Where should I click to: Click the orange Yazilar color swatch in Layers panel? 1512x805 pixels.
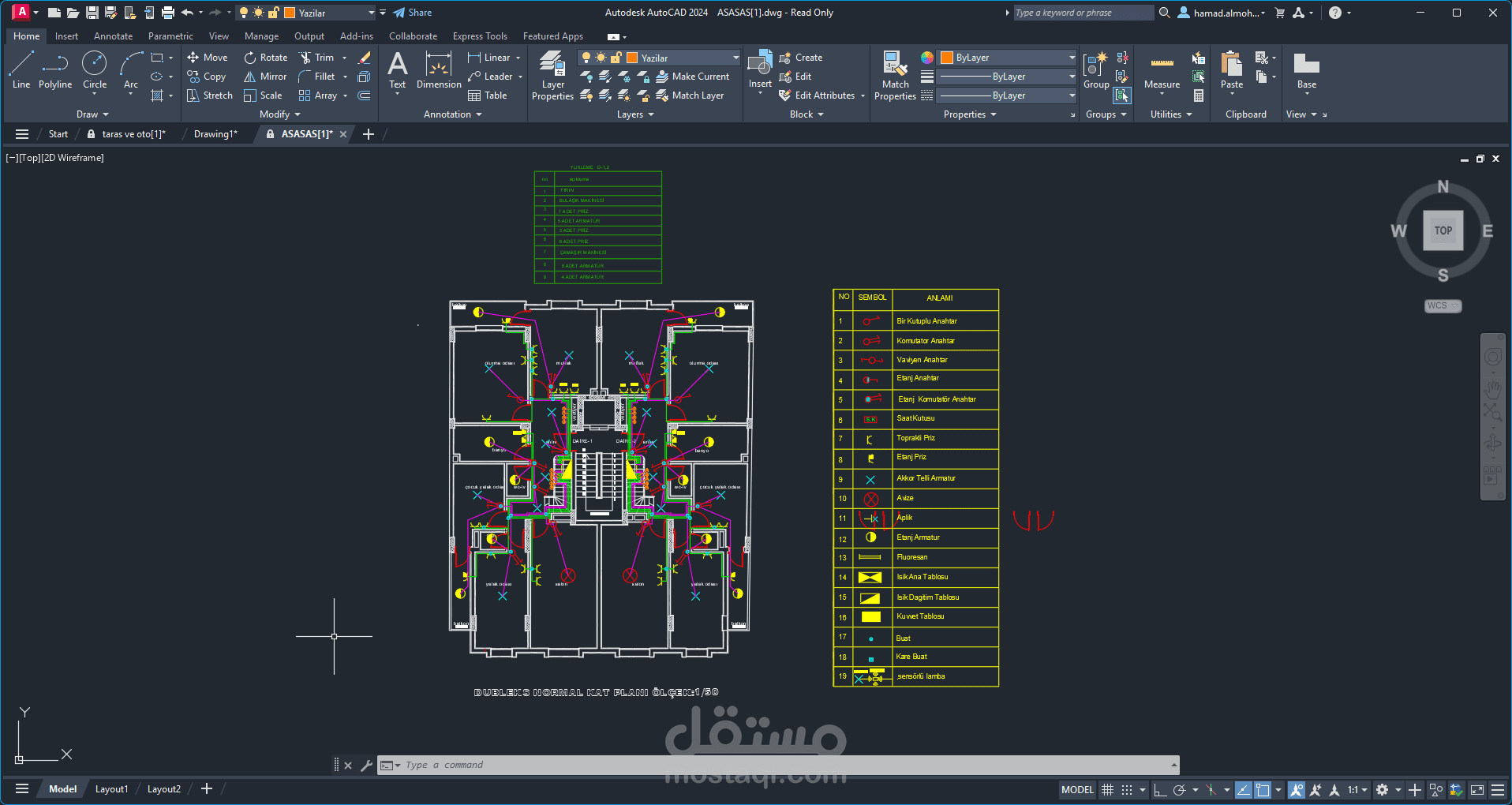pyautogui.click(x=632, y=58)
